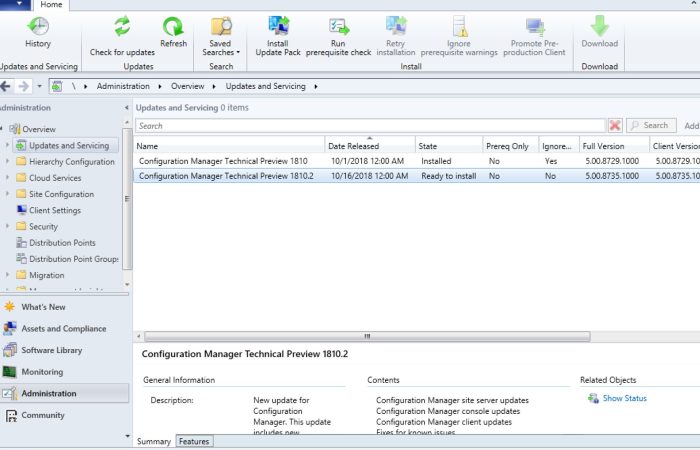Sort by Name column header

[x=229, y=146]
